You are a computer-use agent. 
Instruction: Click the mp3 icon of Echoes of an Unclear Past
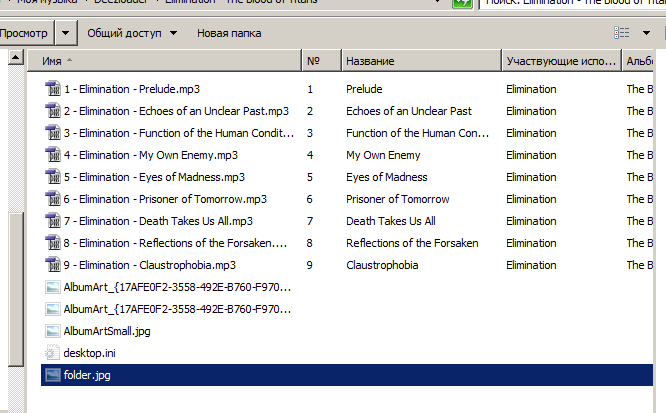click(x=53, y=111)
